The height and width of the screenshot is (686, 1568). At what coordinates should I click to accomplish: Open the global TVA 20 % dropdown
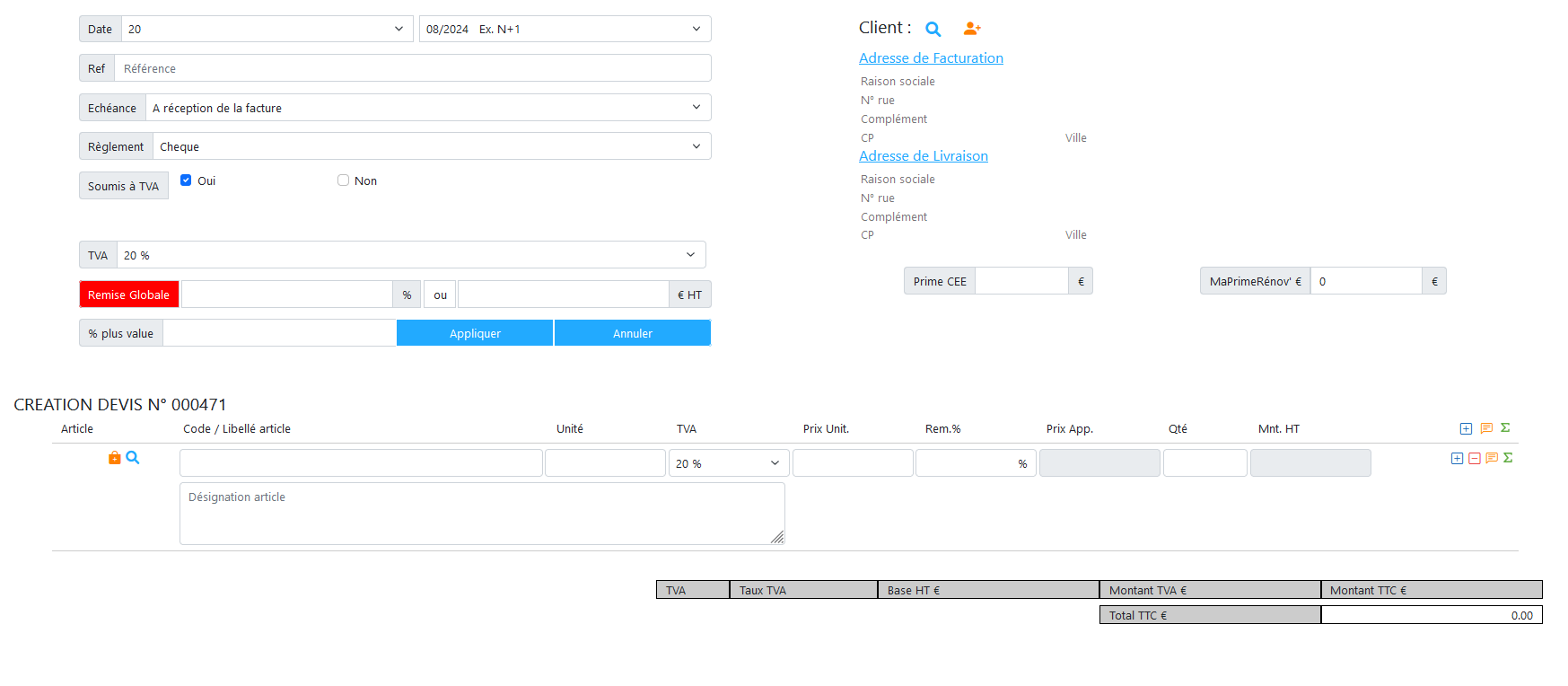tap(411, 255)
